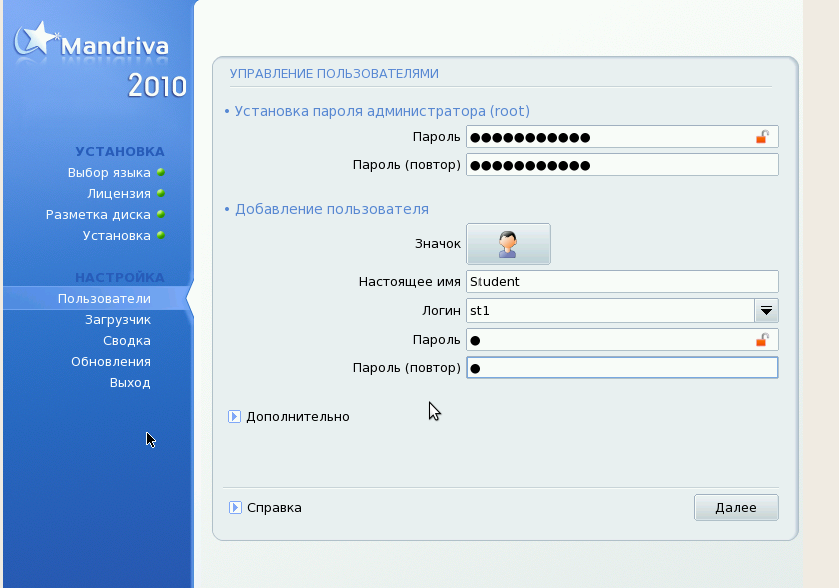The image size is (839, 588).
Task: Click the root password lock icon
Action: (x=762, y=137)
